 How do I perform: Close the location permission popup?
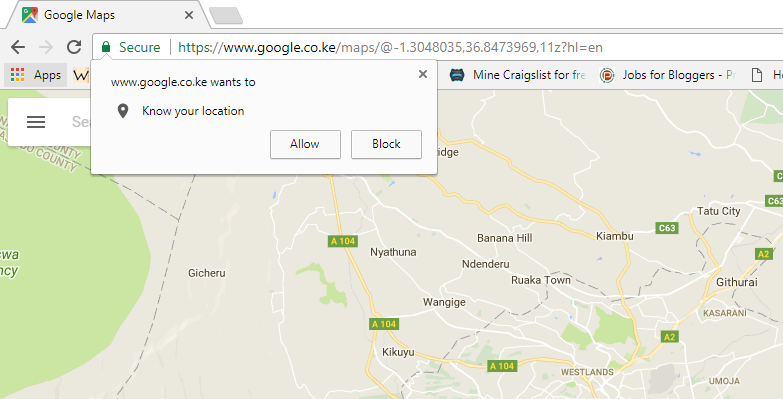click(423, 74)
